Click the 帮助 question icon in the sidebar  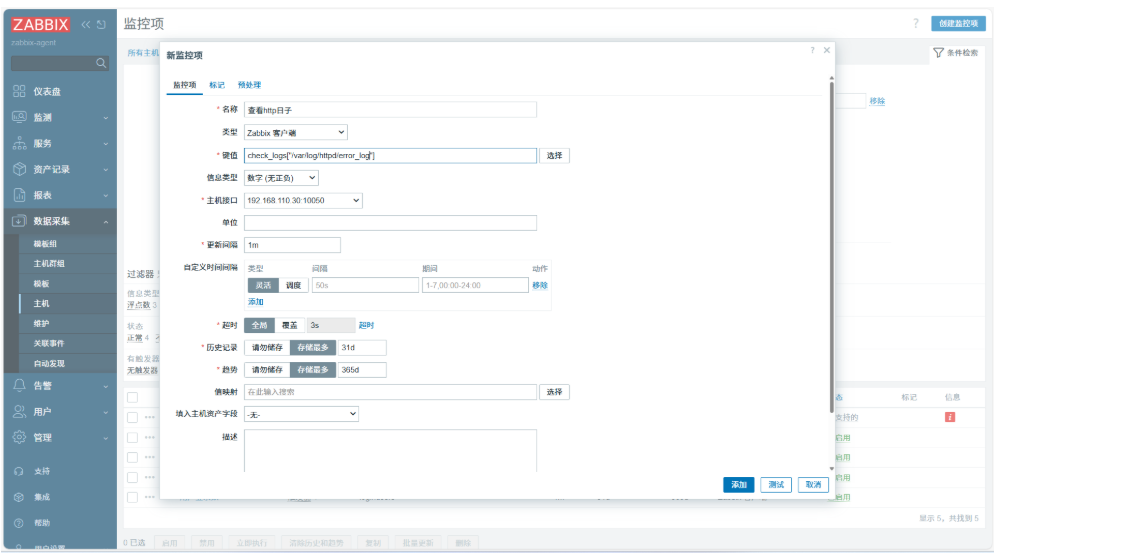(20, 523)
